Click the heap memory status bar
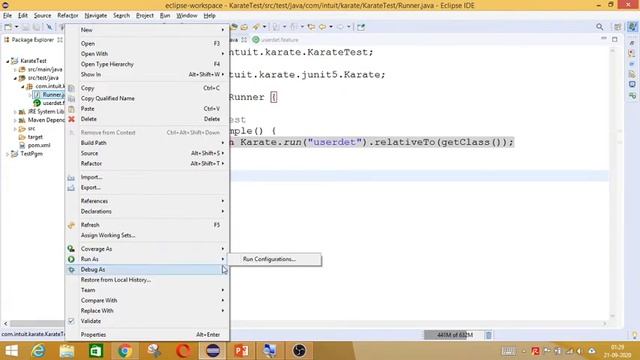 (x=454, y=335)
